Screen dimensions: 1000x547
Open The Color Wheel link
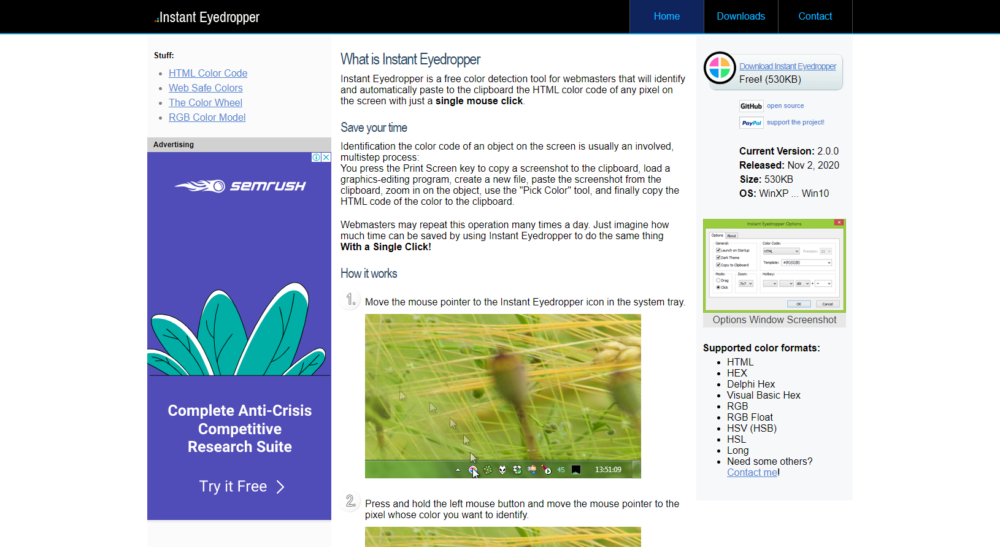(x=205, y=103)
